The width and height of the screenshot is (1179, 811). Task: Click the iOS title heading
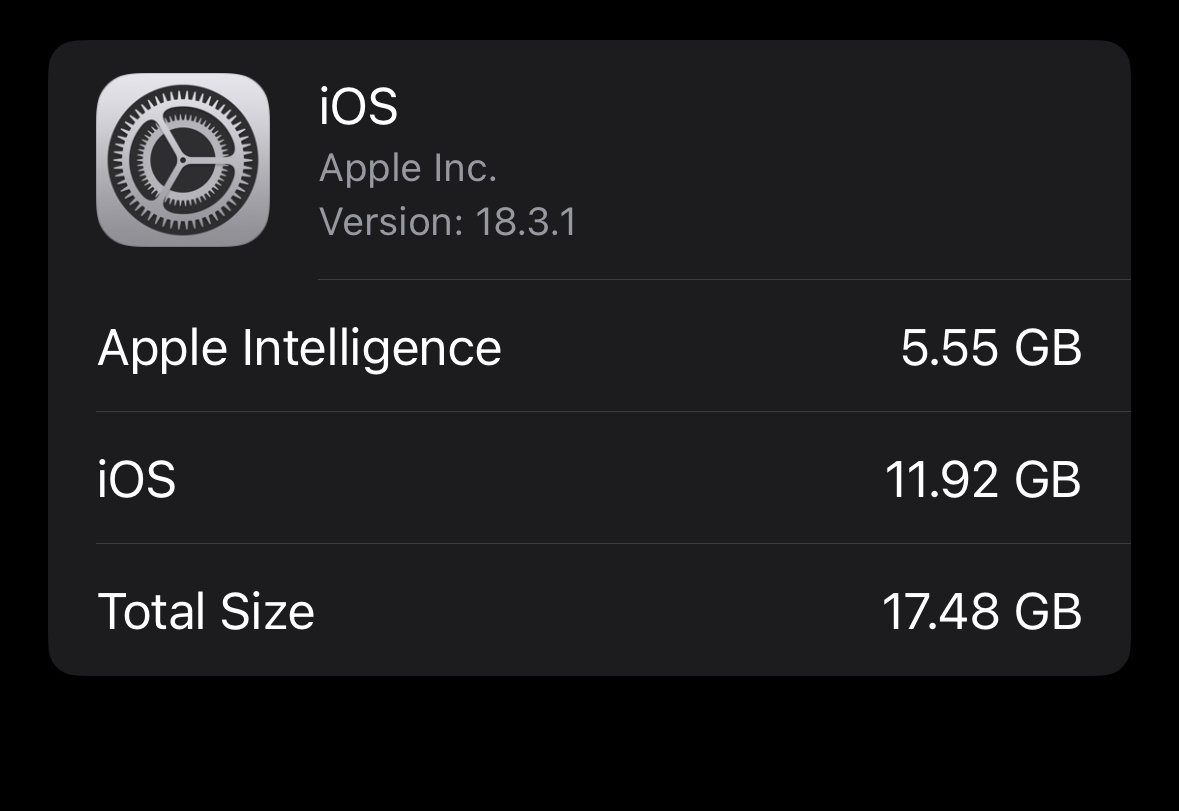[x=357, y=106]
